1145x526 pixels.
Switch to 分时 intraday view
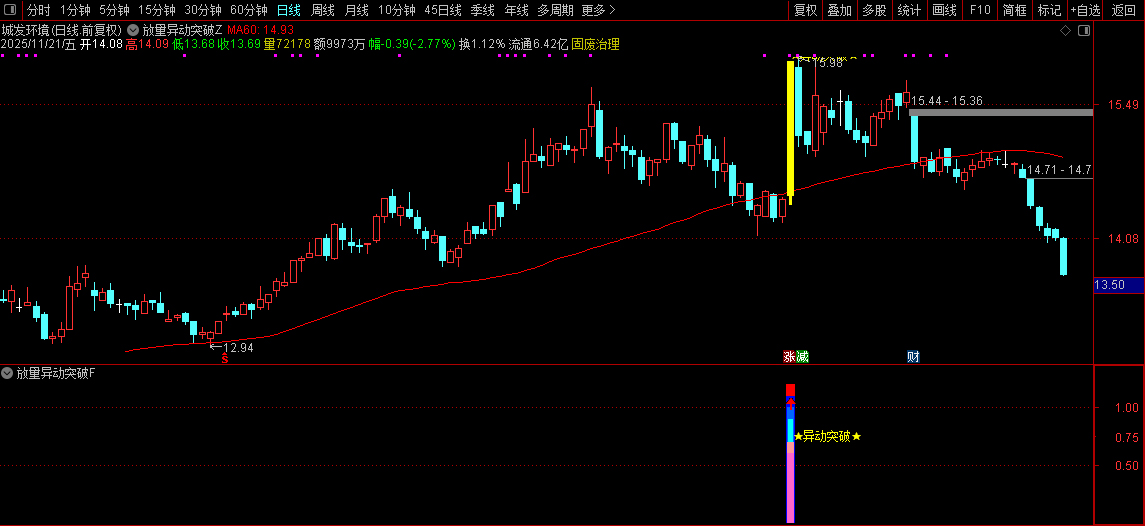tap(39, 10)
